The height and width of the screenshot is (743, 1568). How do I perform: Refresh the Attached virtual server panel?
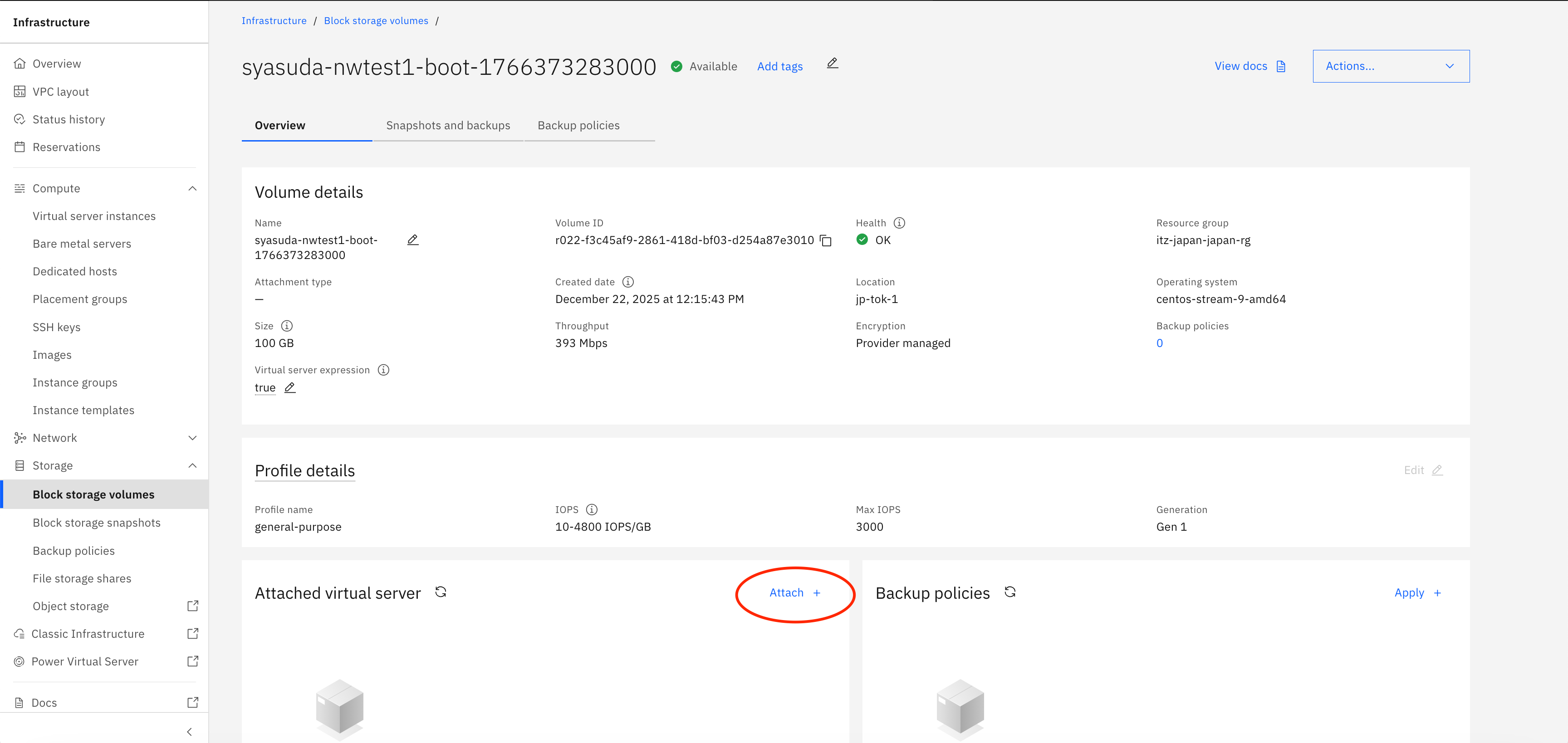pos(441,592)
